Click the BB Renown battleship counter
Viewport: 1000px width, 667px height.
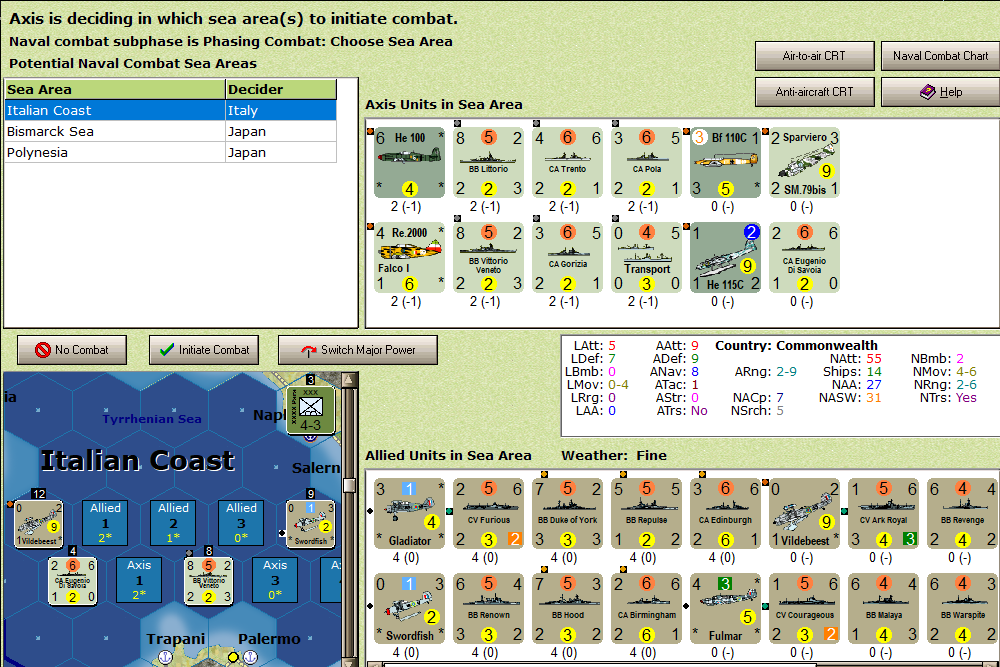pos(489,609)
